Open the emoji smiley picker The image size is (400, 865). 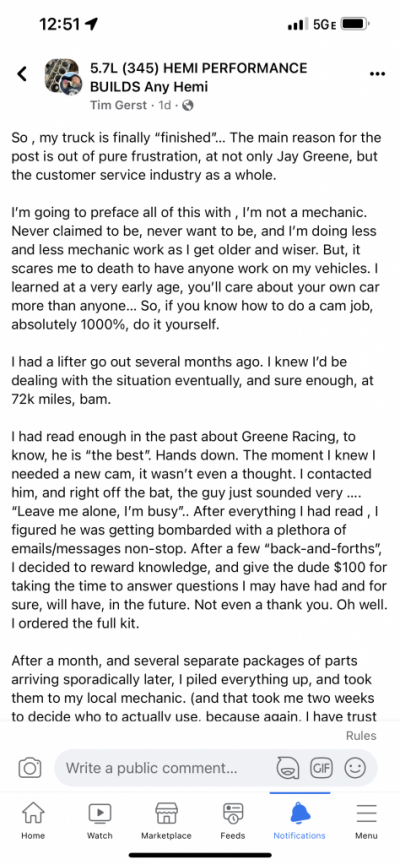[x=355, y=767]
